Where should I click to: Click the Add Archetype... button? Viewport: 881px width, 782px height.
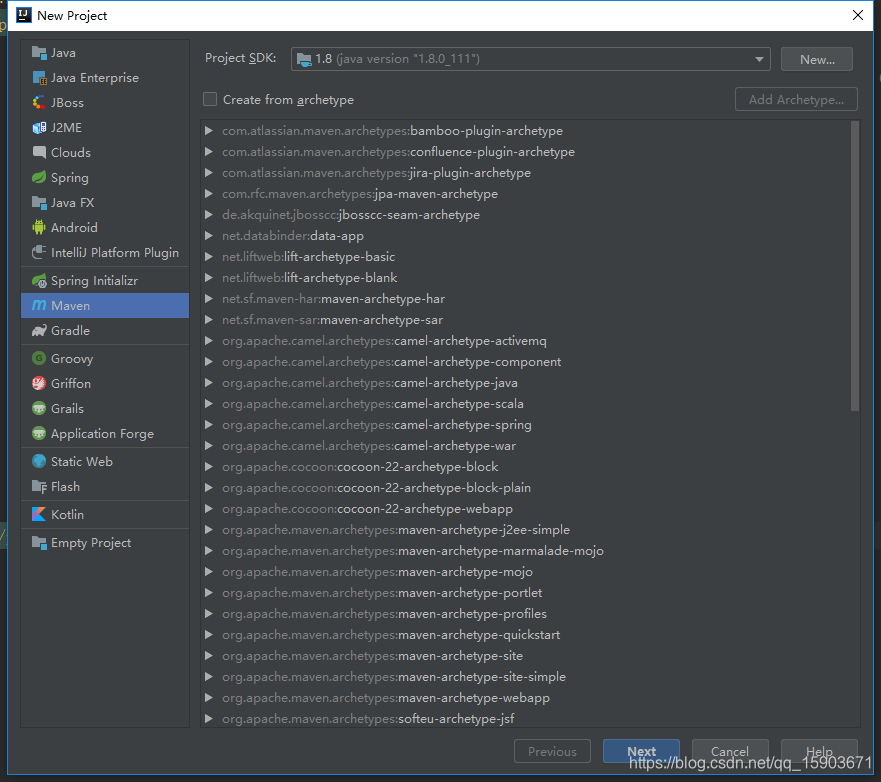click(796, 99)
